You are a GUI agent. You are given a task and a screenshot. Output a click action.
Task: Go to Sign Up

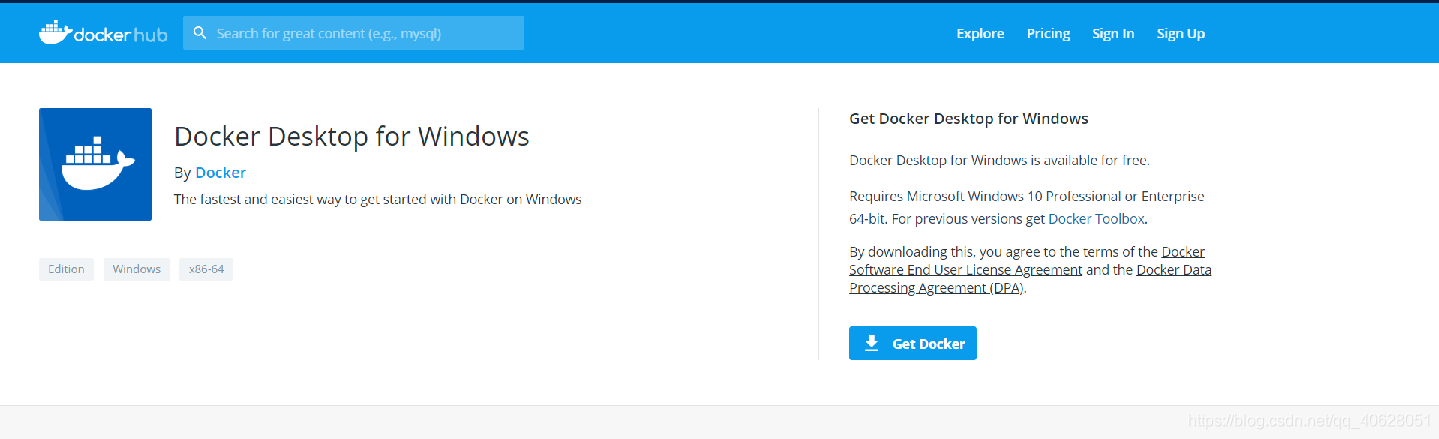1181,33
